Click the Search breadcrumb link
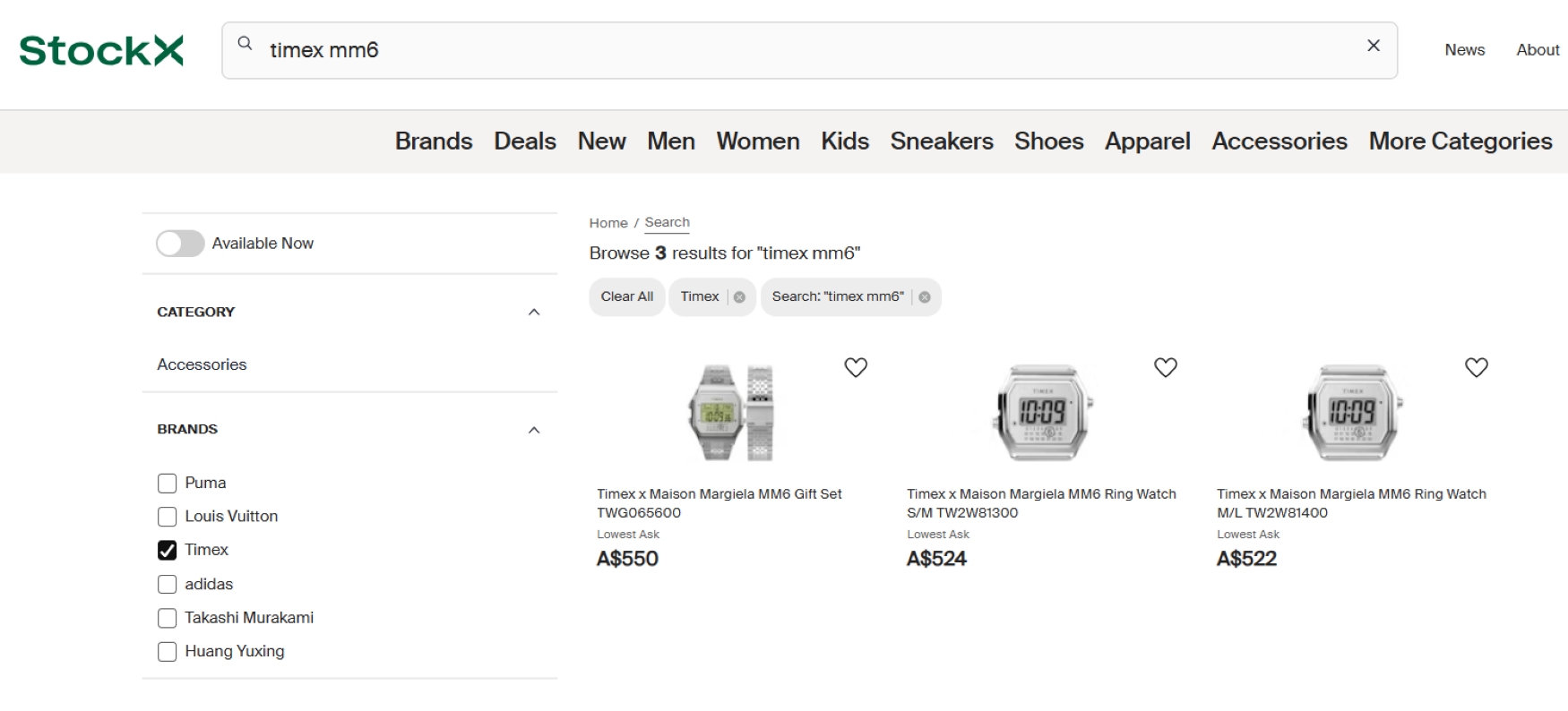Viewport: 1568px width, 711px height. (668, 223)
